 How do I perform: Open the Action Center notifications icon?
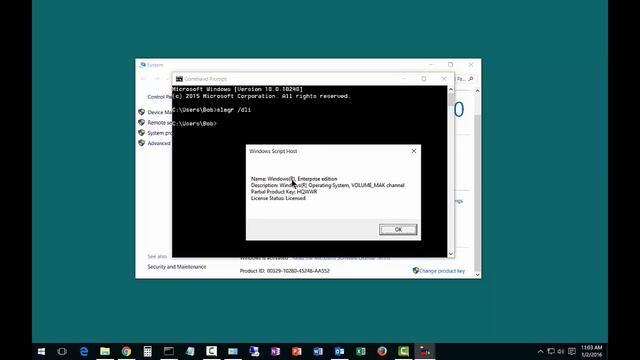tap(572, 351)
